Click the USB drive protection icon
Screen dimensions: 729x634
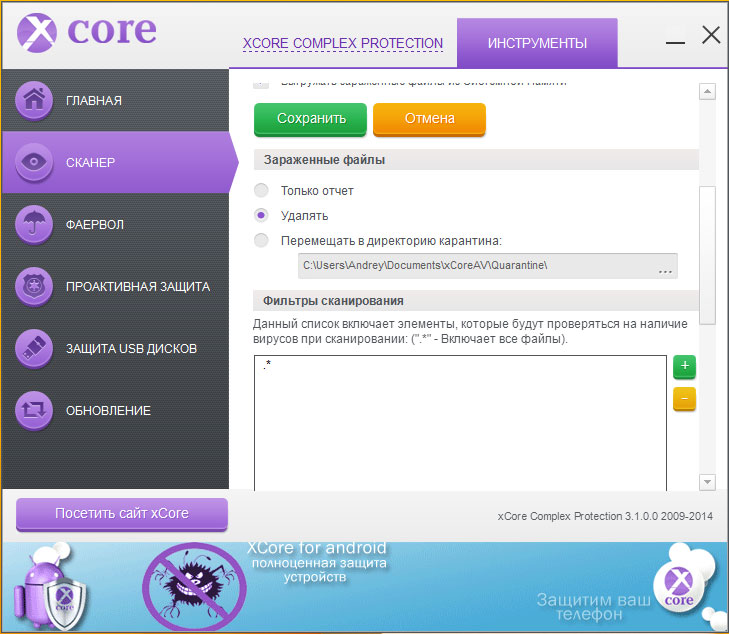pyautogui.click(x=34, y=348)
